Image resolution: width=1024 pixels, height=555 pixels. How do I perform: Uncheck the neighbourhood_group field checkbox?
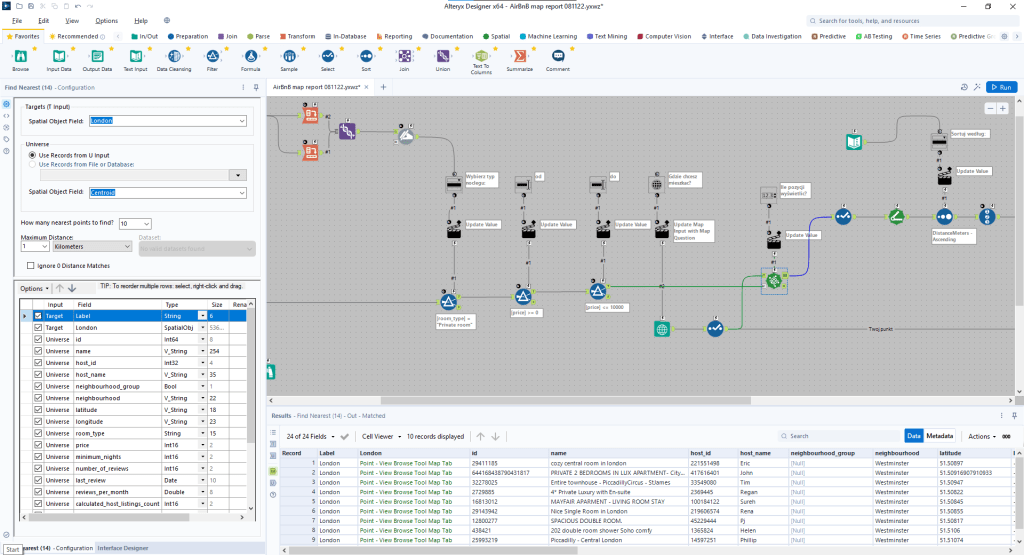(39, 384)
